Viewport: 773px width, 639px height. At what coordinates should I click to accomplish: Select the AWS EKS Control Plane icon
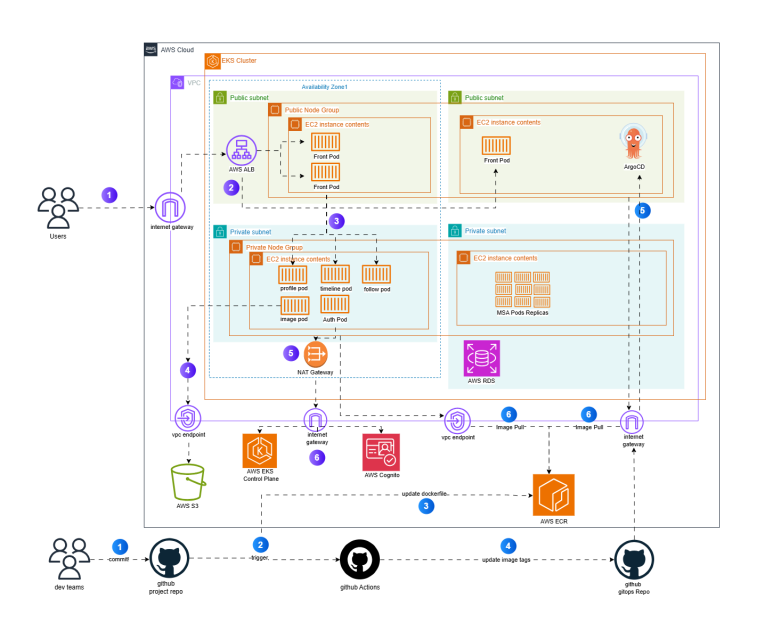click(x=260, y=451)
